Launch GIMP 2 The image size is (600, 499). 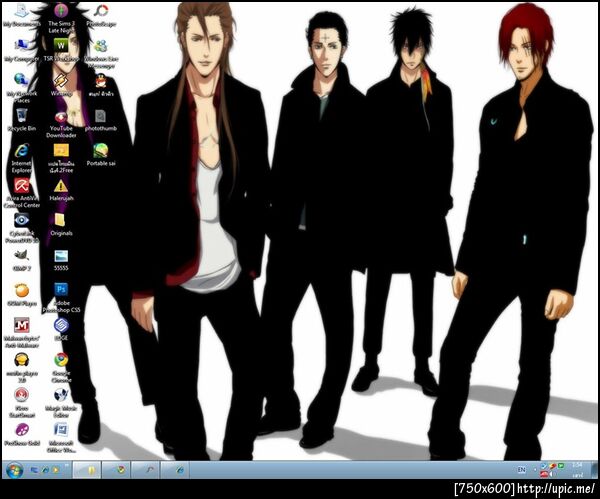22,260
